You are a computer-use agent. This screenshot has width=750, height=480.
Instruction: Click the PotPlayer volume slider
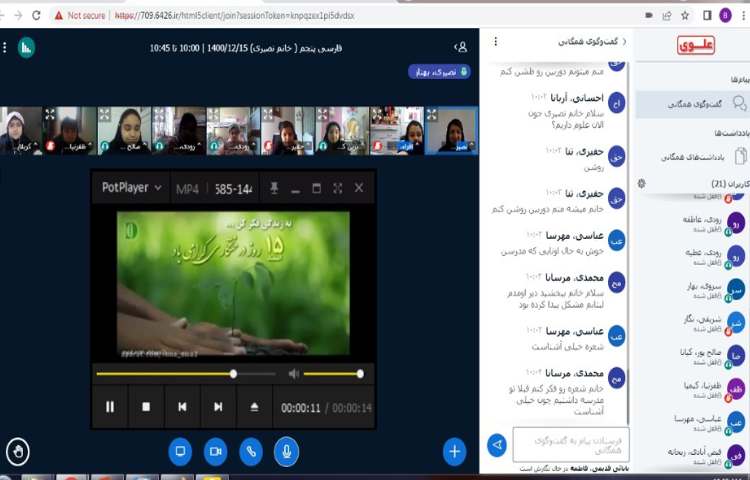[333, 374]
